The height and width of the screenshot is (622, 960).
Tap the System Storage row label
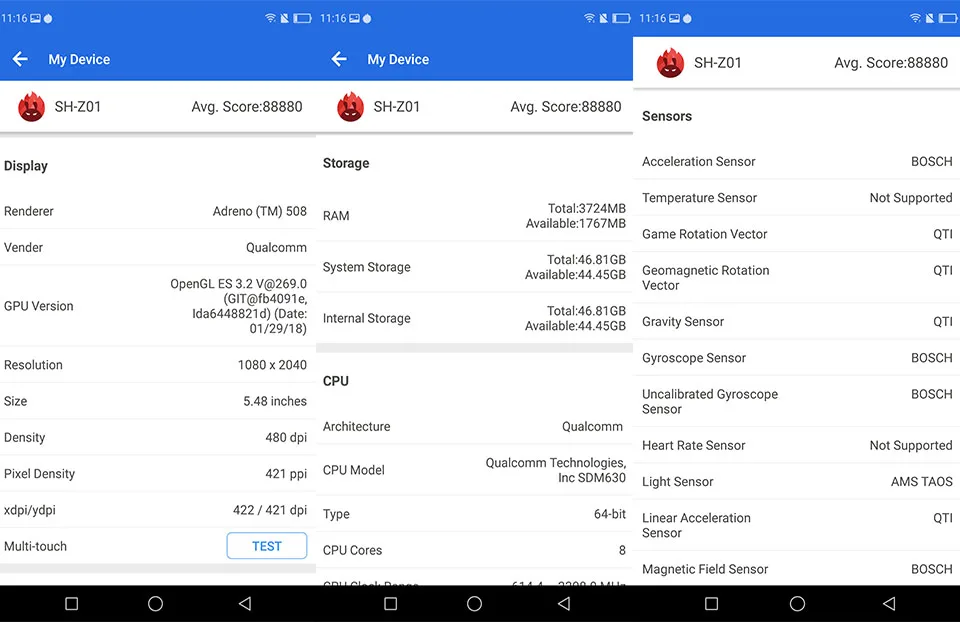(367, 268)
